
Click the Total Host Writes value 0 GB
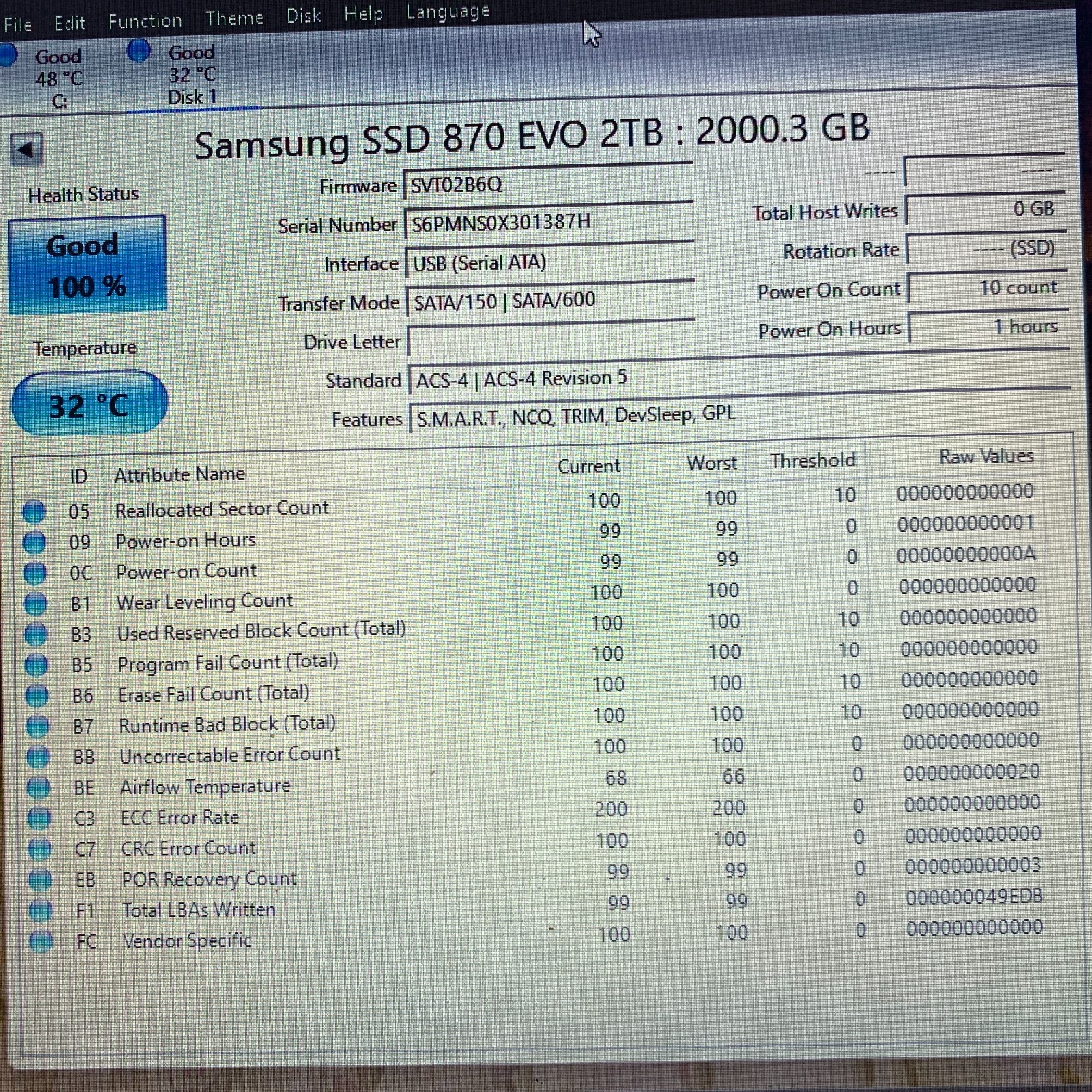pyautogui.click(x=984, y=209)
